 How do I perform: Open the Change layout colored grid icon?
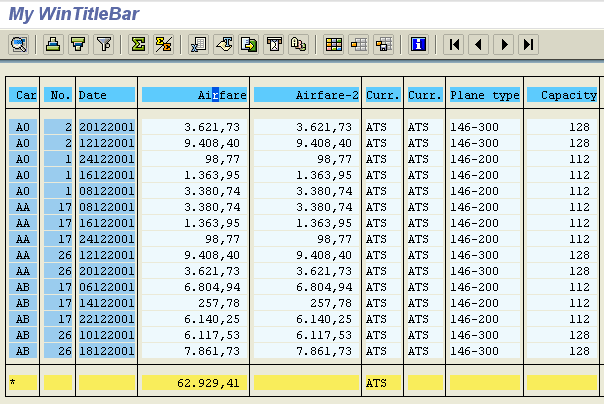point(334,44)
